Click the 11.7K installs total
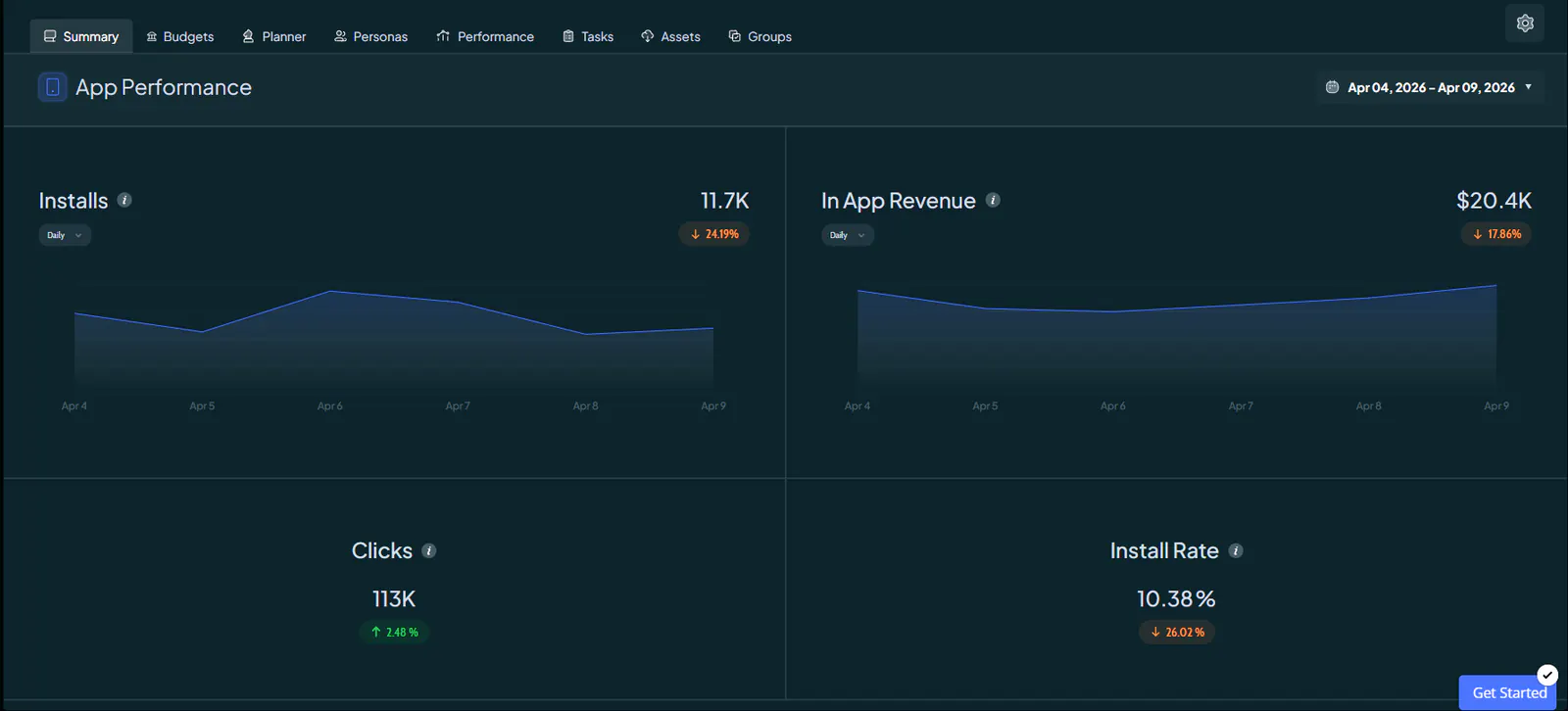Image resolution: width=1568 pixels, height=711 pixels. coord(724,201)
